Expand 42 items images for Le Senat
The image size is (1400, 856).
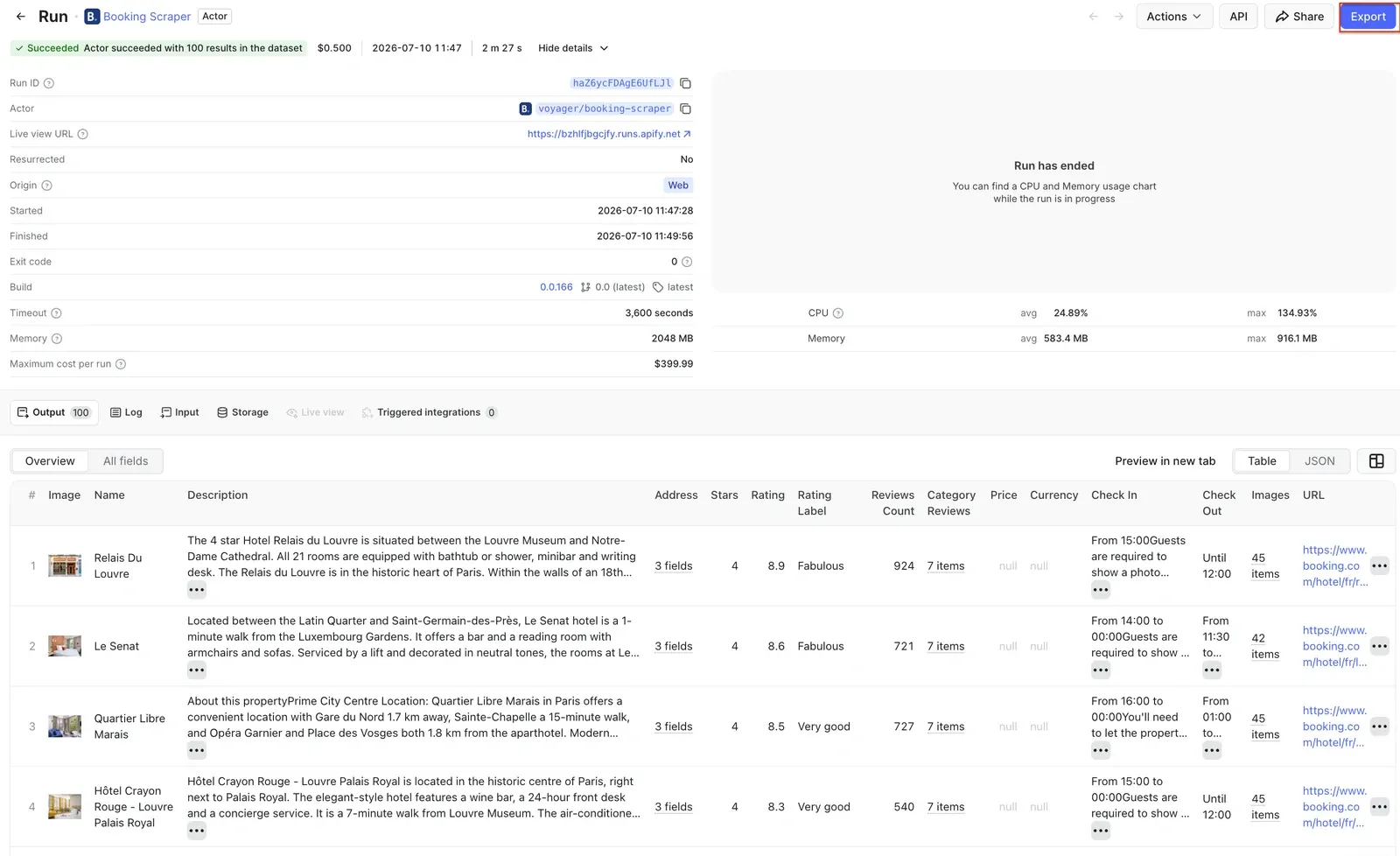[x=1265, y=647]
